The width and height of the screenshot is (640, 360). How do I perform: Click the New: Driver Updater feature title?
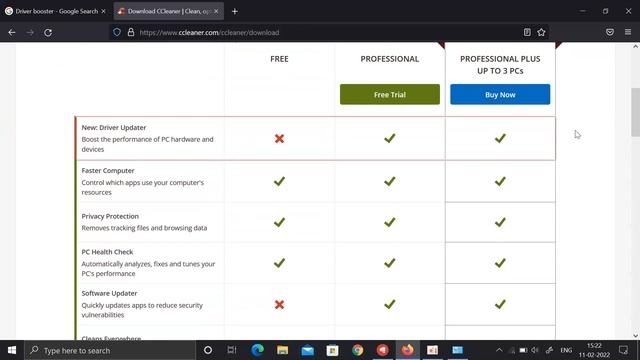coord(114,127)
